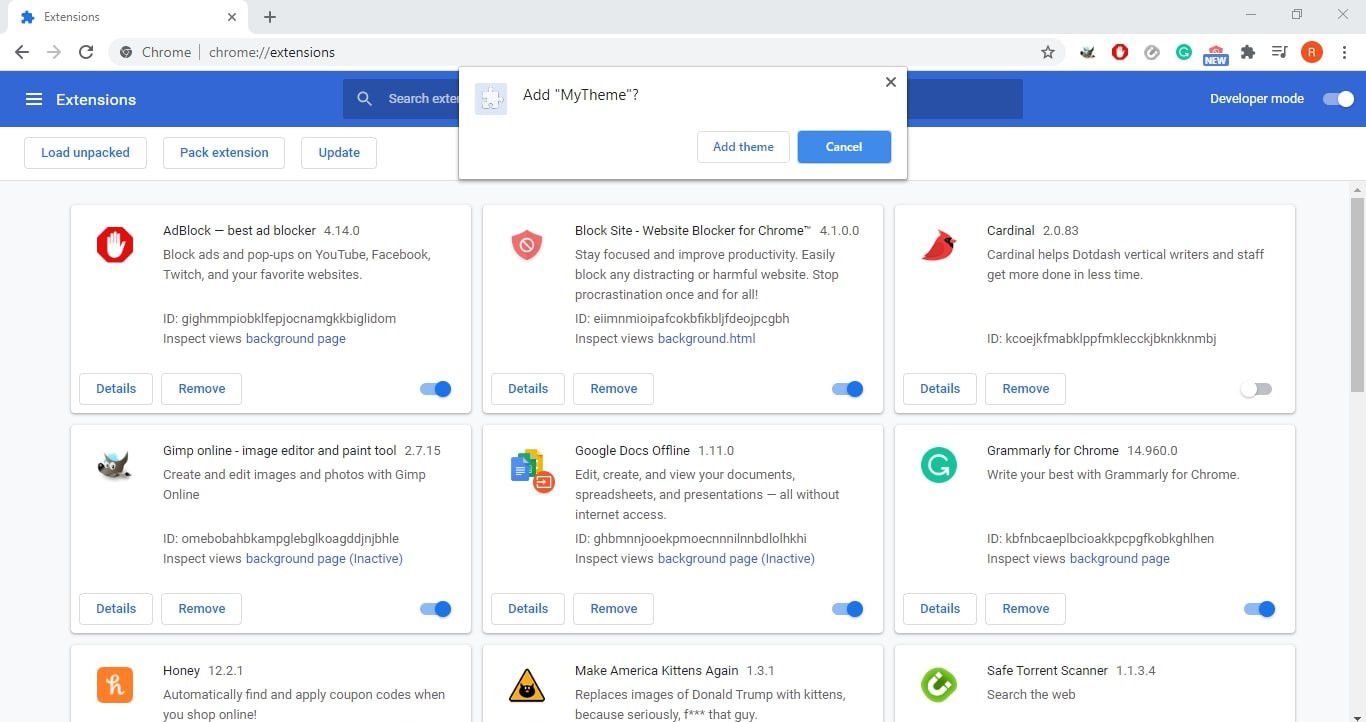This screenshot has height=722, width=1366.
Task: Open Details for AdBlock
Action: tap(116, 389)
